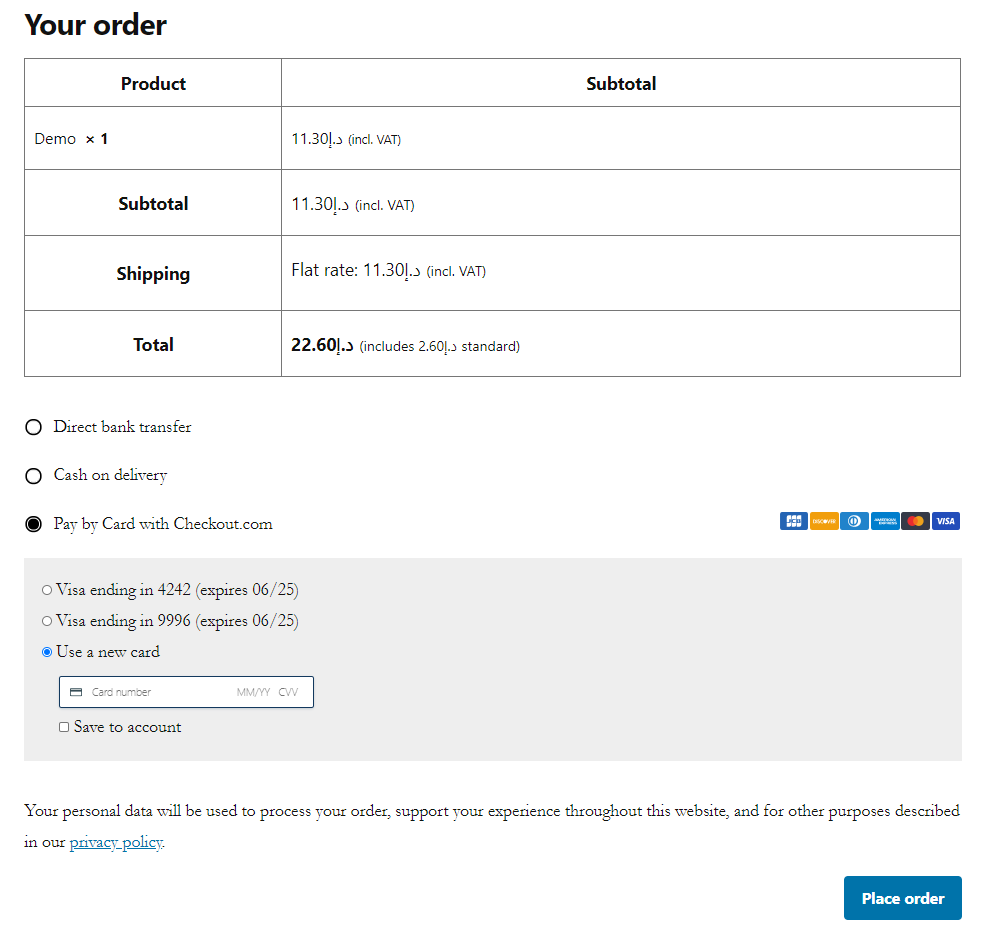The width and height of the screenshot is (992, 930).
Task: Click the Visa card logo
Action: pos(945,521)
